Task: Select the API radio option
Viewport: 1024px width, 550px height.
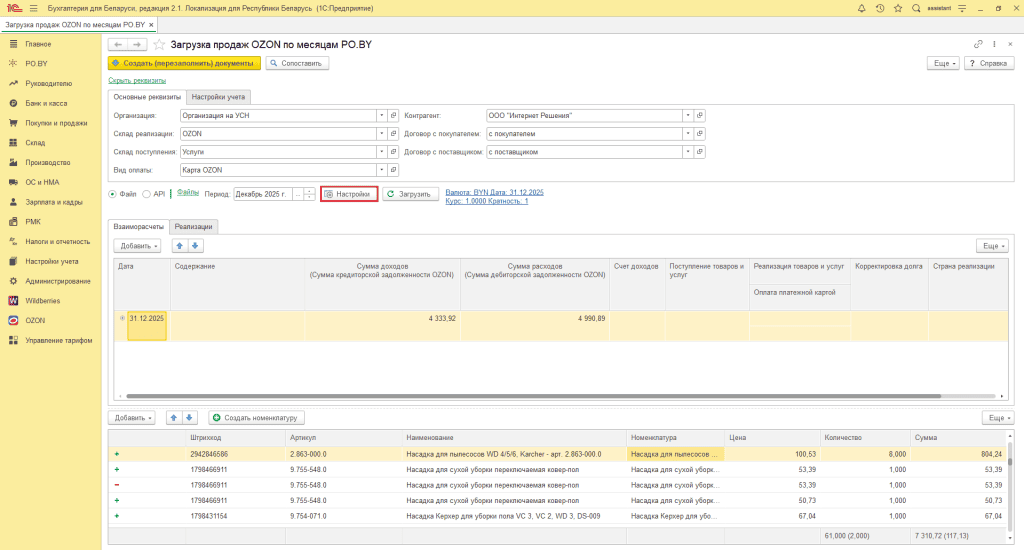Action: click(146, 194)
